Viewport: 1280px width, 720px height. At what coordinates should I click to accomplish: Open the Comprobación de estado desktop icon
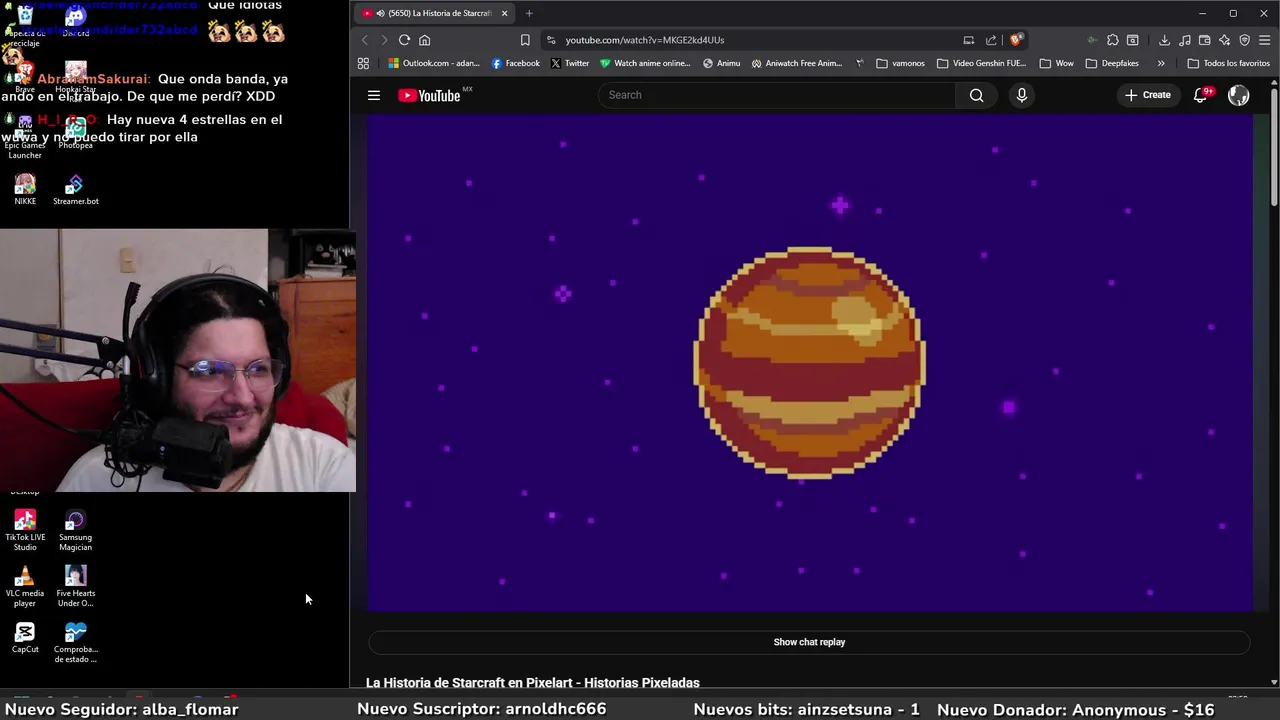coord(76,642)
